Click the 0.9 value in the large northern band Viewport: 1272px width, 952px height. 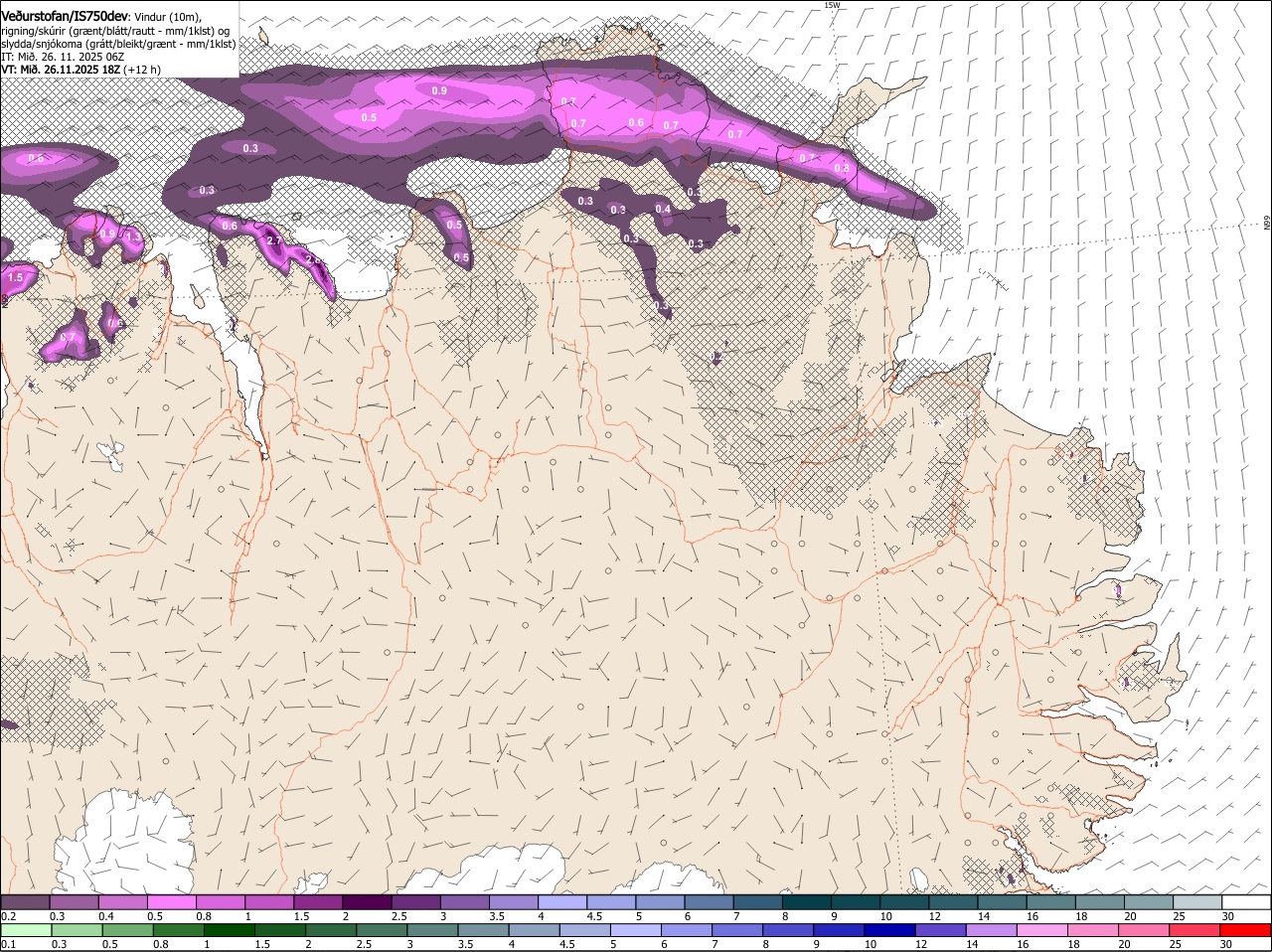tap(439, 90)
